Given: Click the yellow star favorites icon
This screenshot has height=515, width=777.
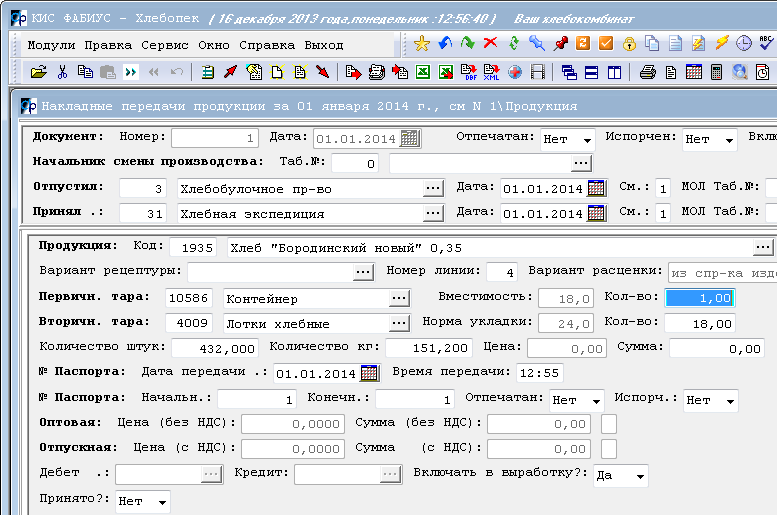Looking at the screenshot, I should tap(422, 44).
